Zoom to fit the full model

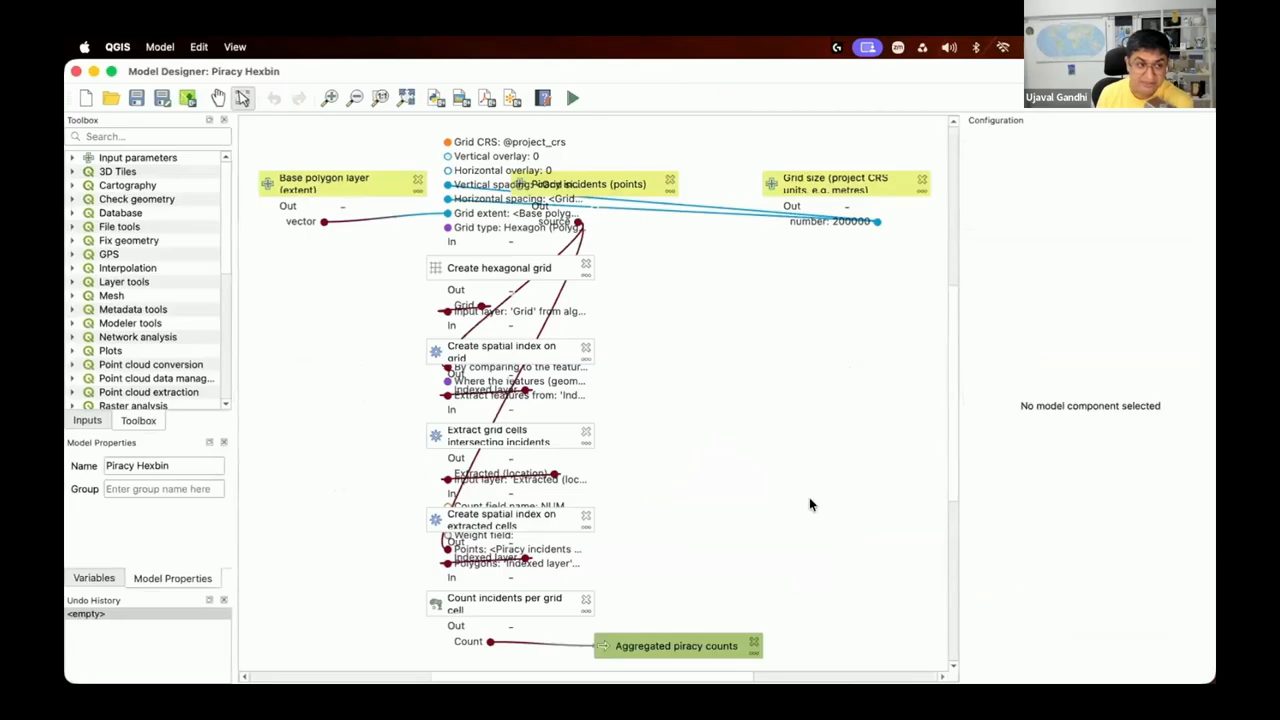[406, 98]
